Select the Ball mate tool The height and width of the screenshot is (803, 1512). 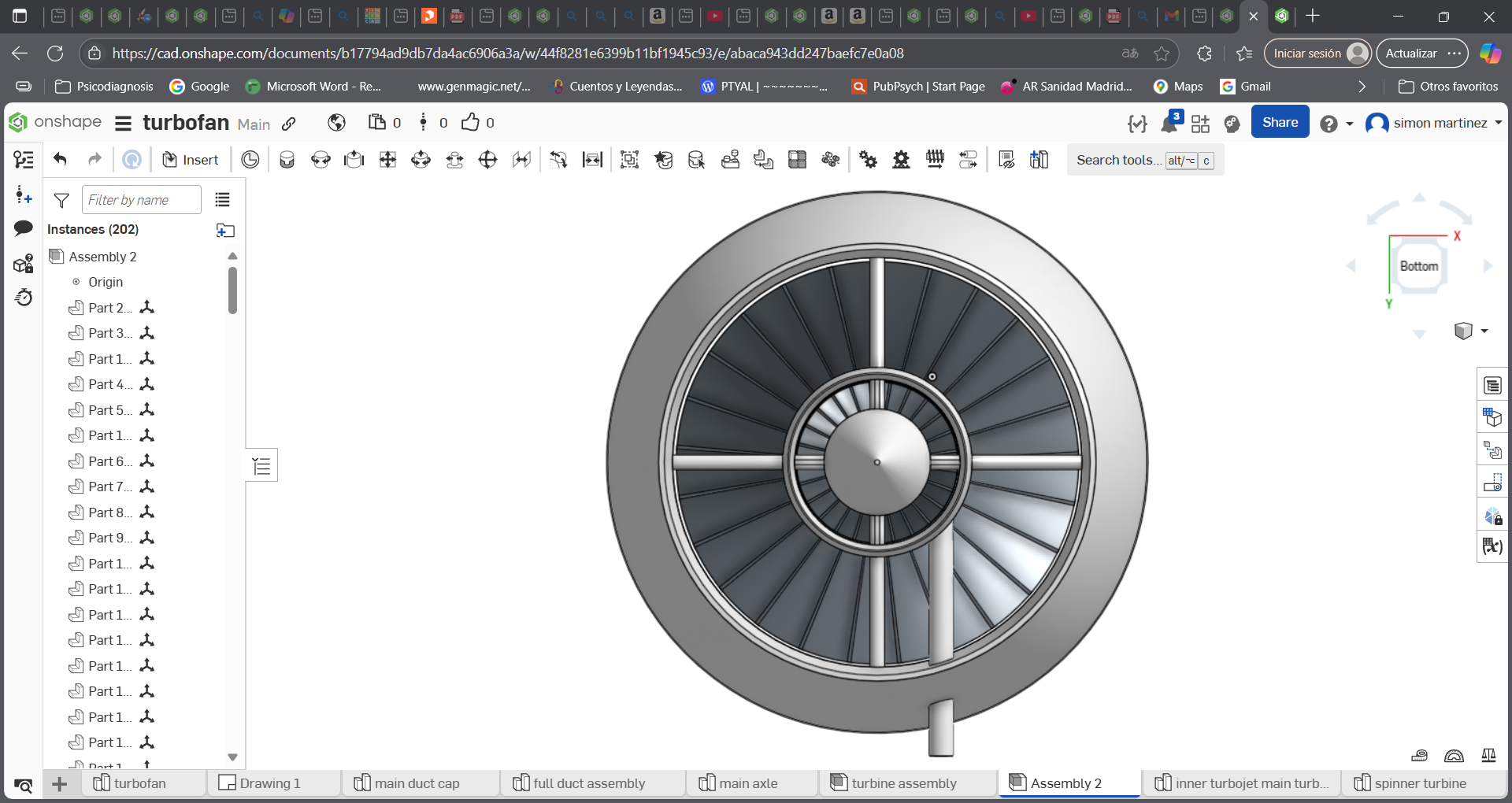[488, 160]
